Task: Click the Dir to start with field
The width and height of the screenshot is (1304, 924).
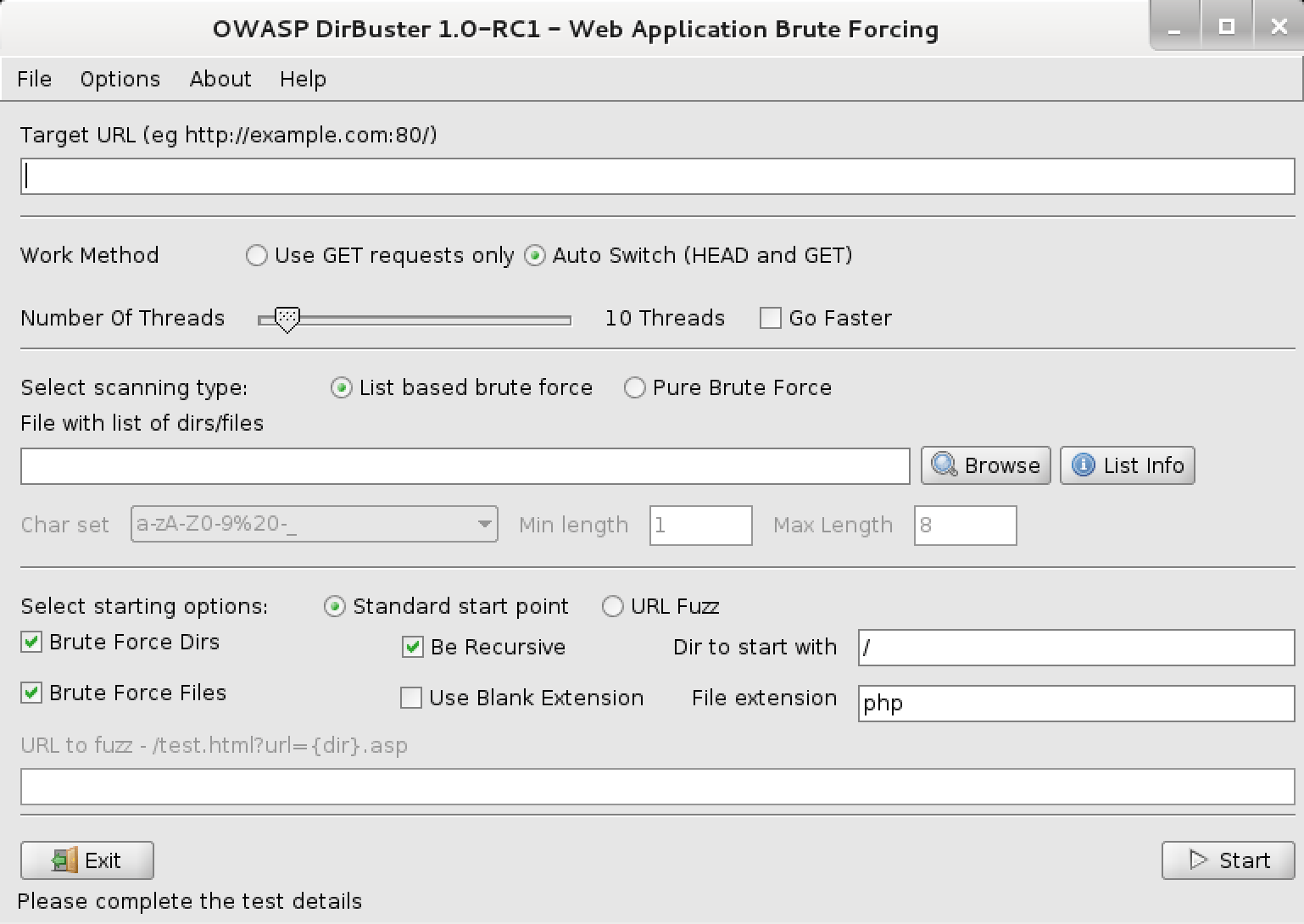Action: point(1076,648)
